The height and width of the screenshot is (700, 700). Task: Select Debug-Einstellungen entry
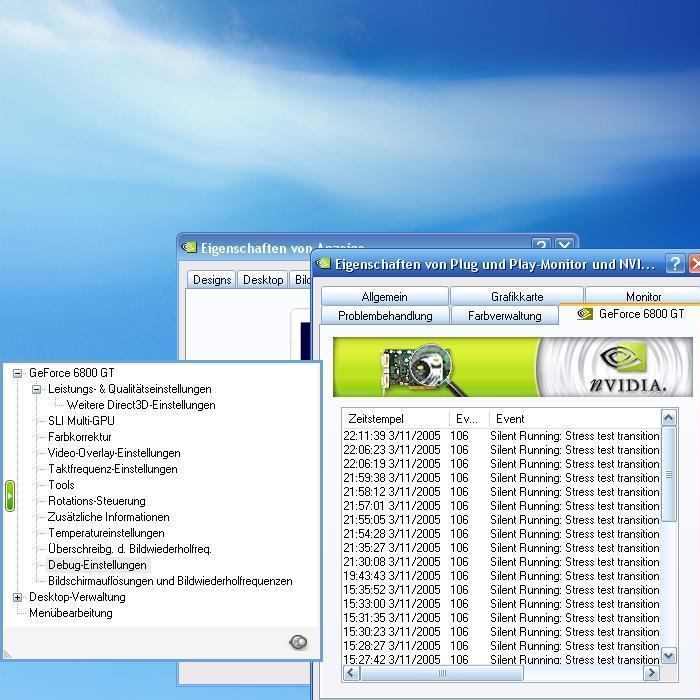[97, 565]
